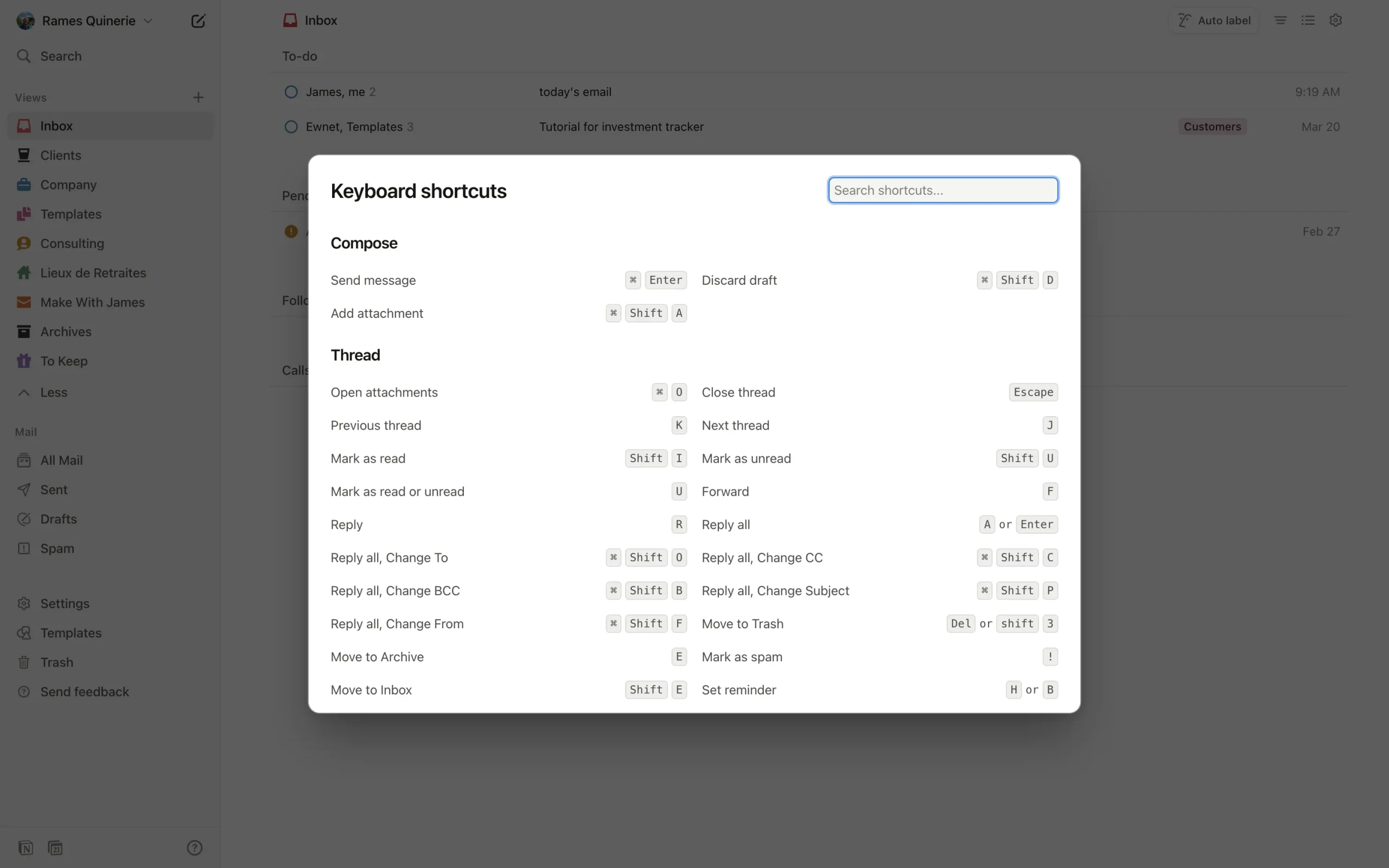The height and width of the screenshot is (868, 1389).
Task: Click the list layout icon in header
Action: (1308, 20)
